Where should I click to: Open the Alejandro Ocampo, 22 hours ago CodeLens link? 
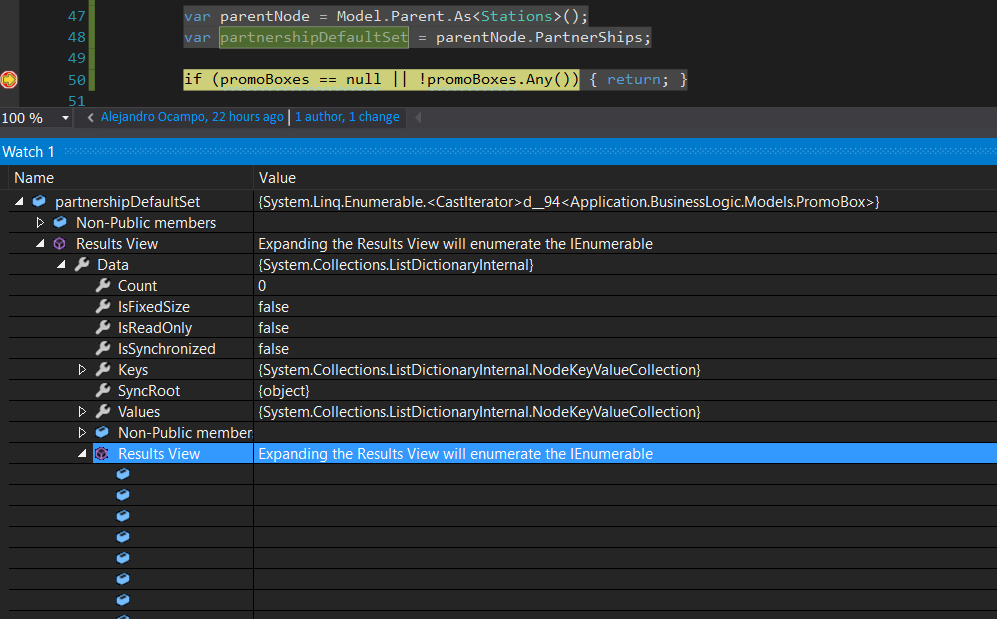coord(192,117)
